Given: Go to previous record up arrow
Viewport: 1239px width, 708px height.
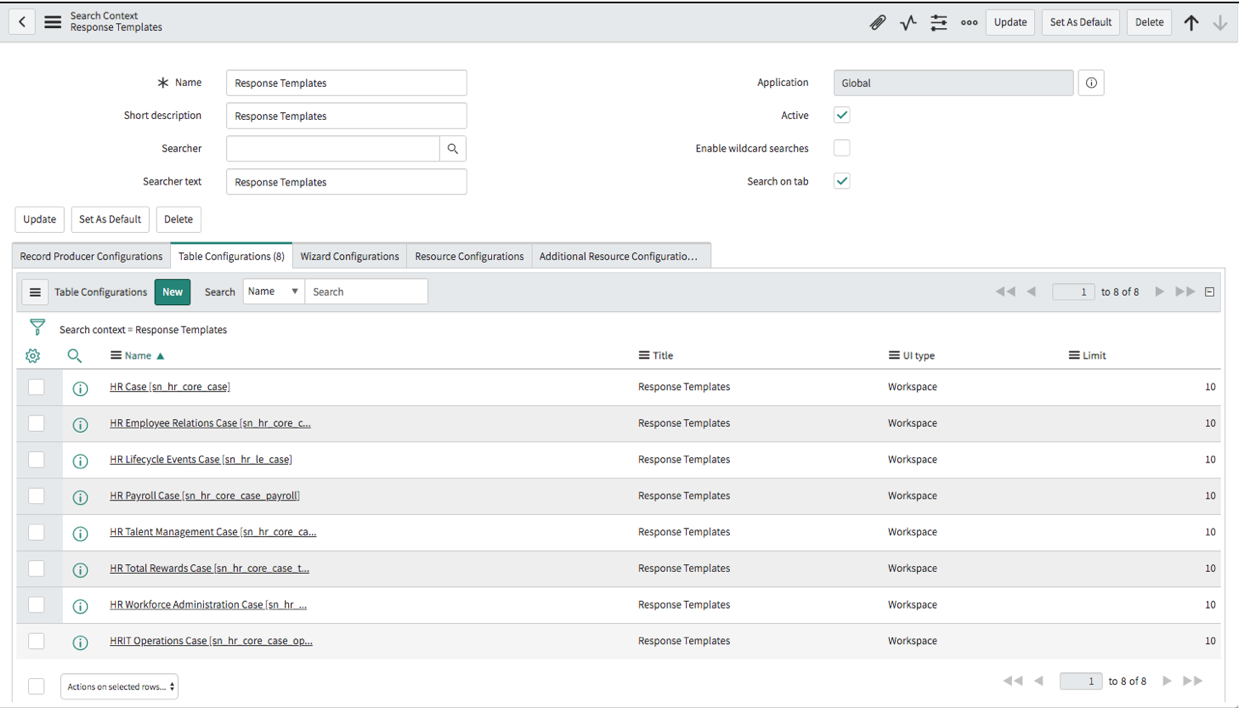Looking at the screenshot, I should click(x=1191, y=22).
